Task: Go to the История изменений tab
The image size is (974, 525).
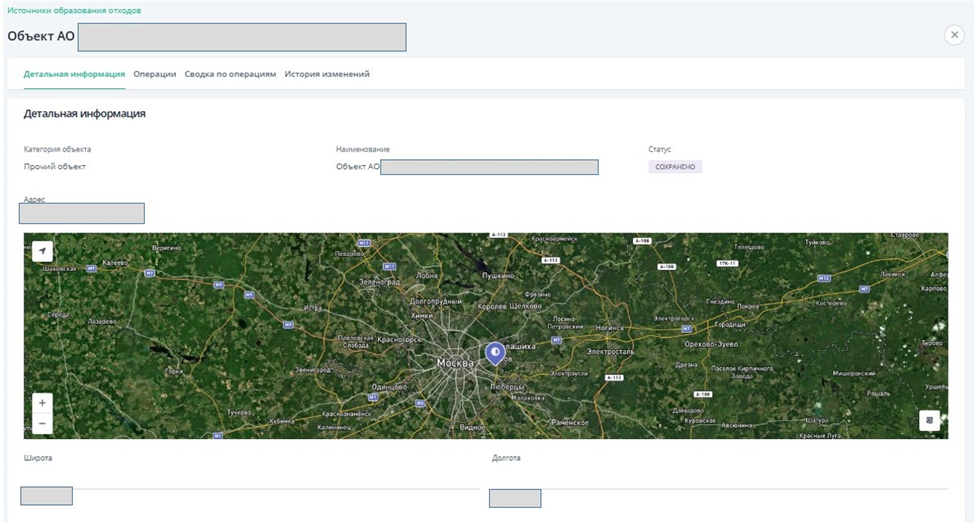Action: (x=327, y=74)
